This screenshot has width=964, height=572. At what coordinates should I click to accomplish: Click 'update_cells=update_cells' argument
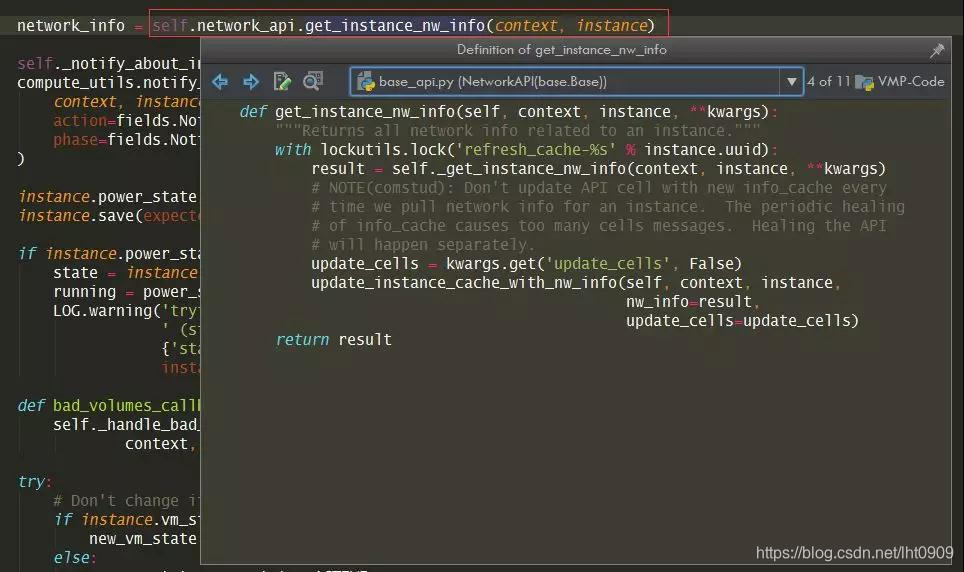tap(738, 320)
